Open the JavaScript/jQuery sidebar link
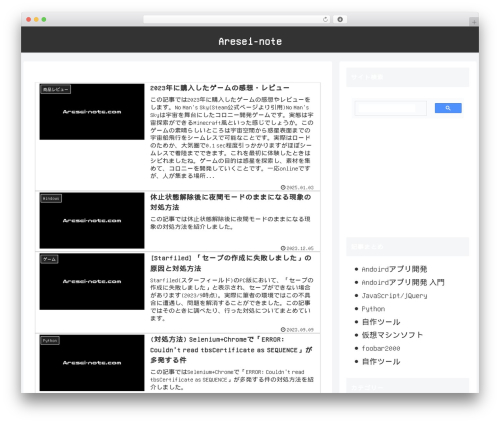 click(394, 296)
